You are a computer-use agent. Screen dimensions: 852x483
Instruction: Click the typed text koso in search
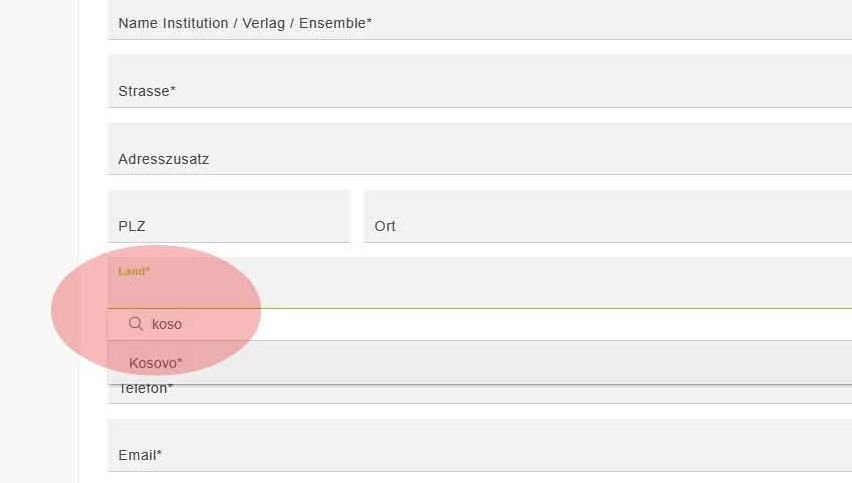tap(167, 324)
